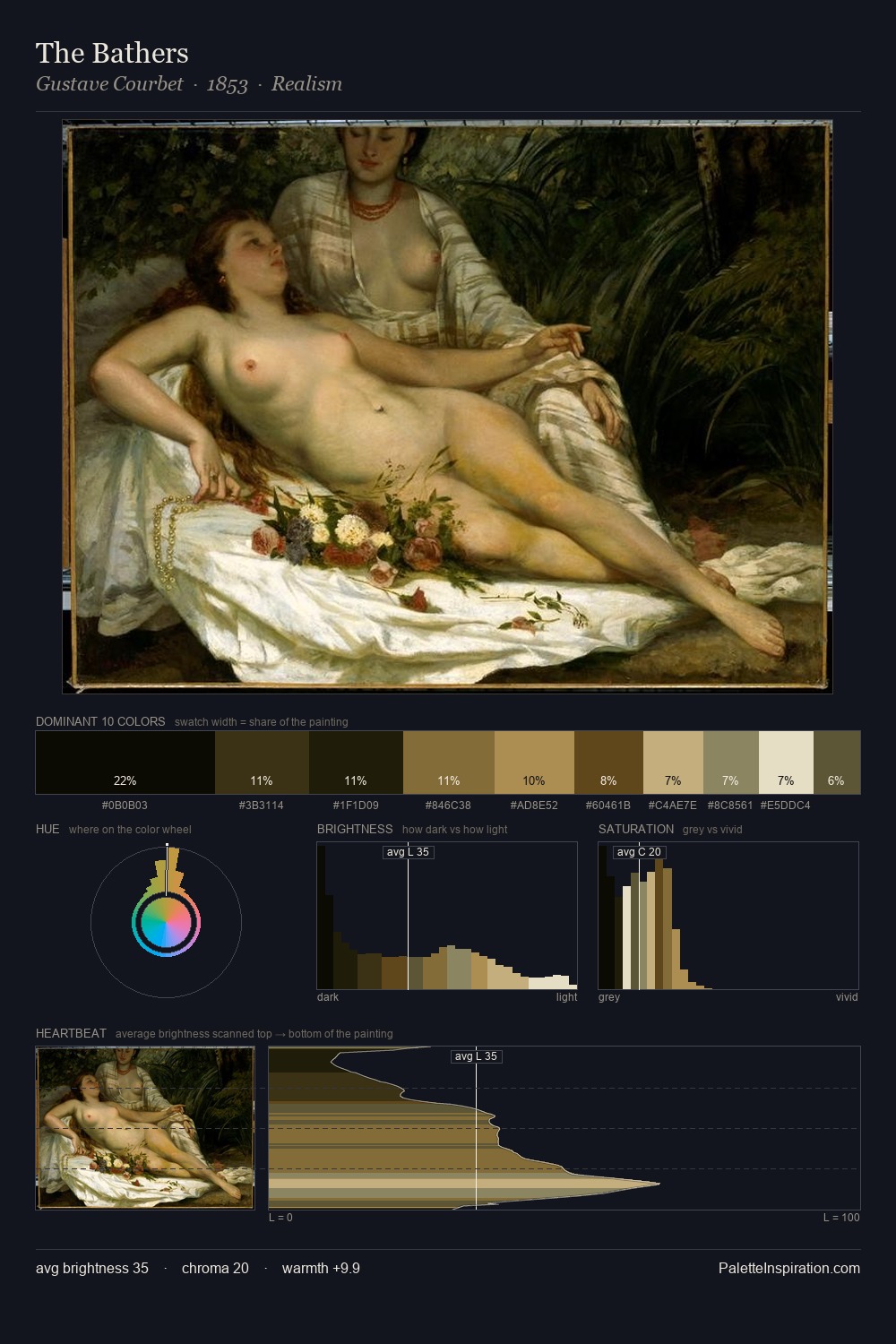Select the 6% olive swatch at end

pyautogui.click(x=837, y=762)
